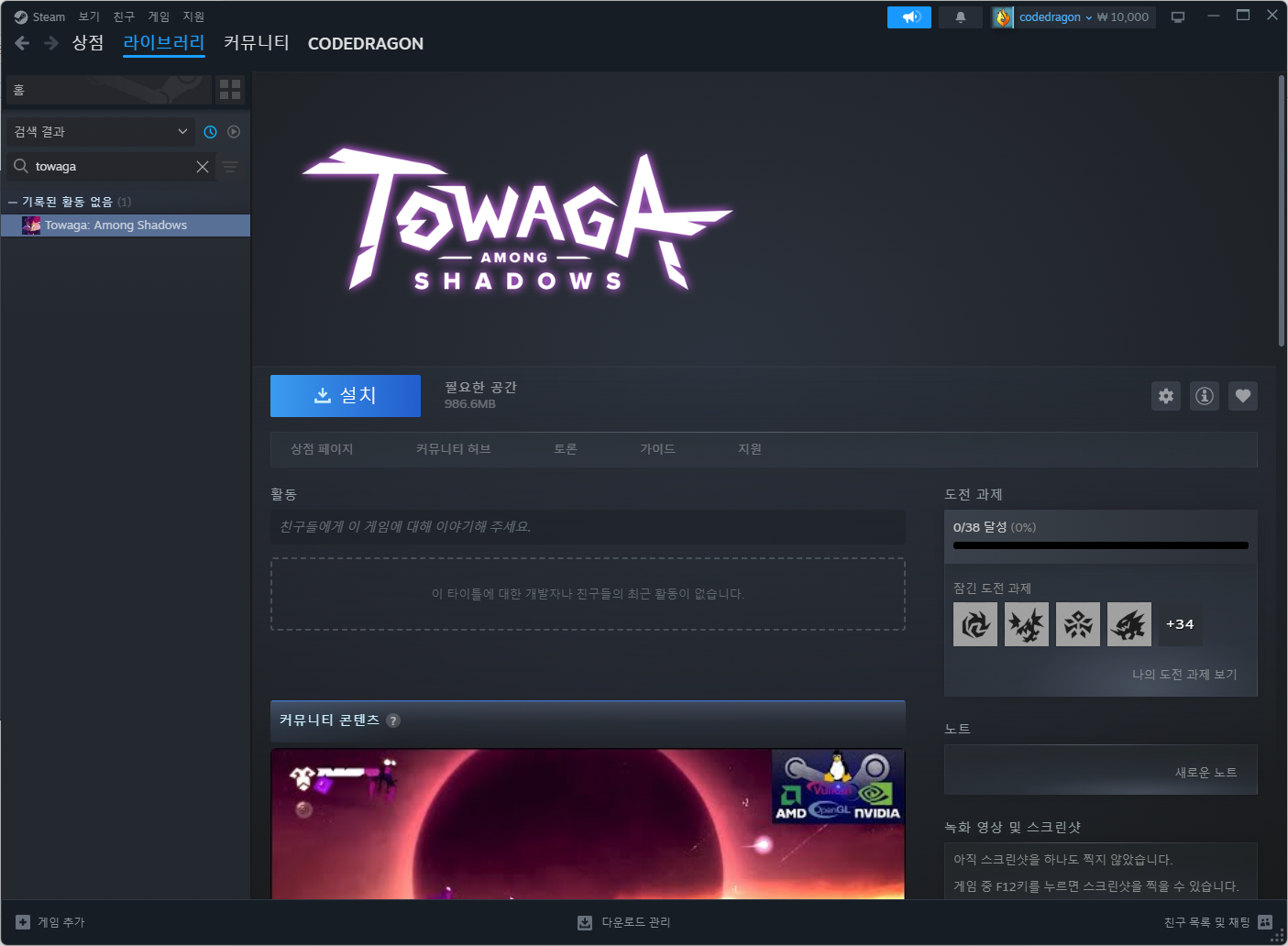Sort by recent activity clock icon

coord(210,132)
